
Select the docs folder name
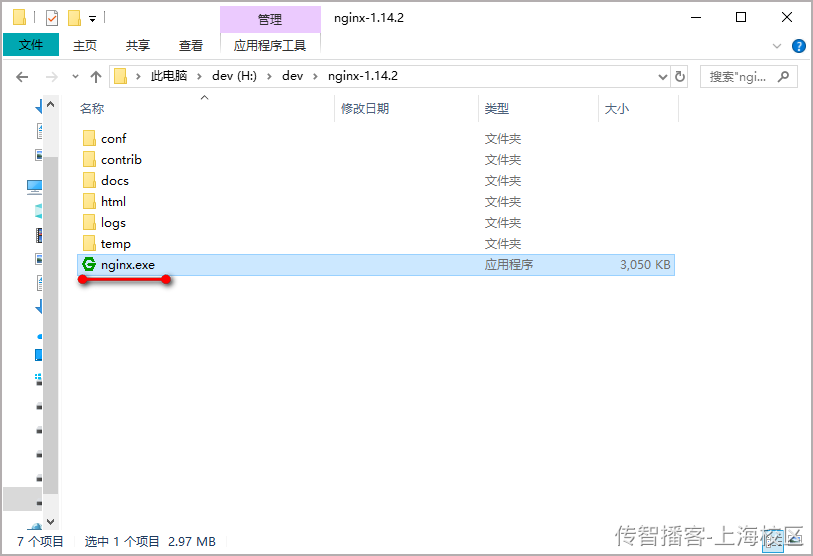[115, 180]
